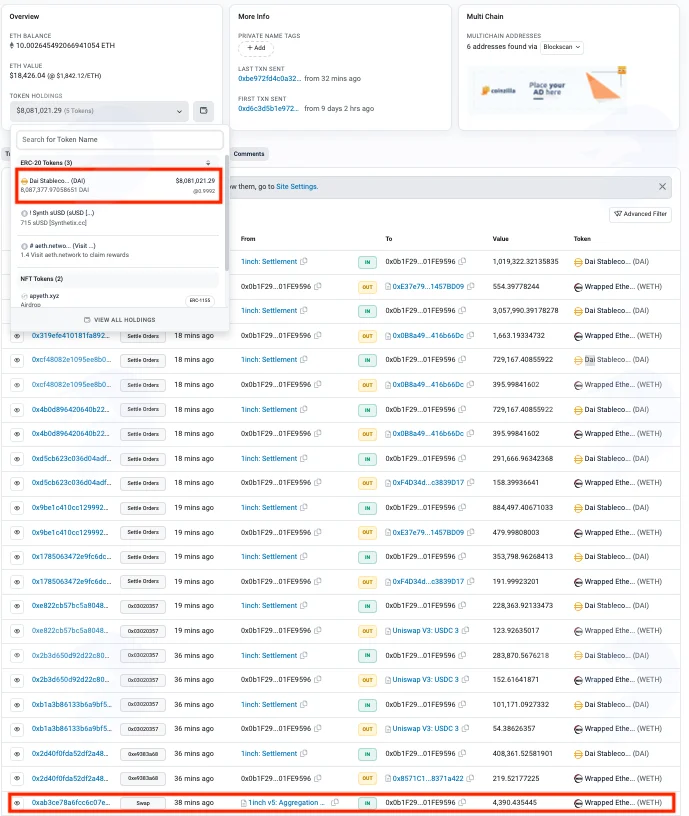Toggle eye icon for 0x4b0d8964 OUT row
This screenshot has width=689, height=816.
click(17, 434)
